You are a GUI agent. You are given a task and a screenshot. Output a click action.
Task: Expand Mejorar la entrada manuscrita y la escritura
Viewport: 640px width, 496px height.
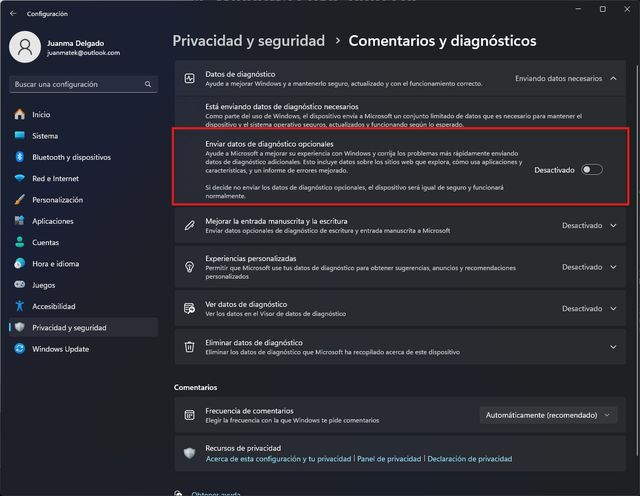pyautogui.click(x=613, y=225)
